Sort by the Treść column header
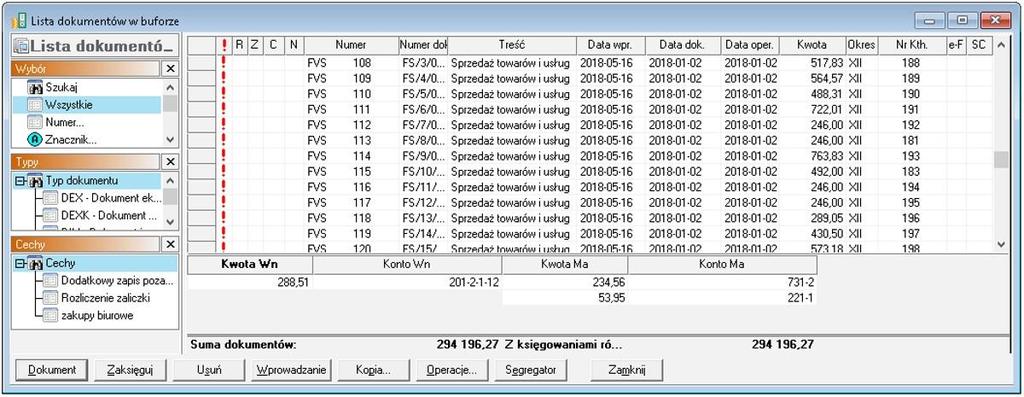This screenshot has height=397, width=1024. click(x=512, y=45)
